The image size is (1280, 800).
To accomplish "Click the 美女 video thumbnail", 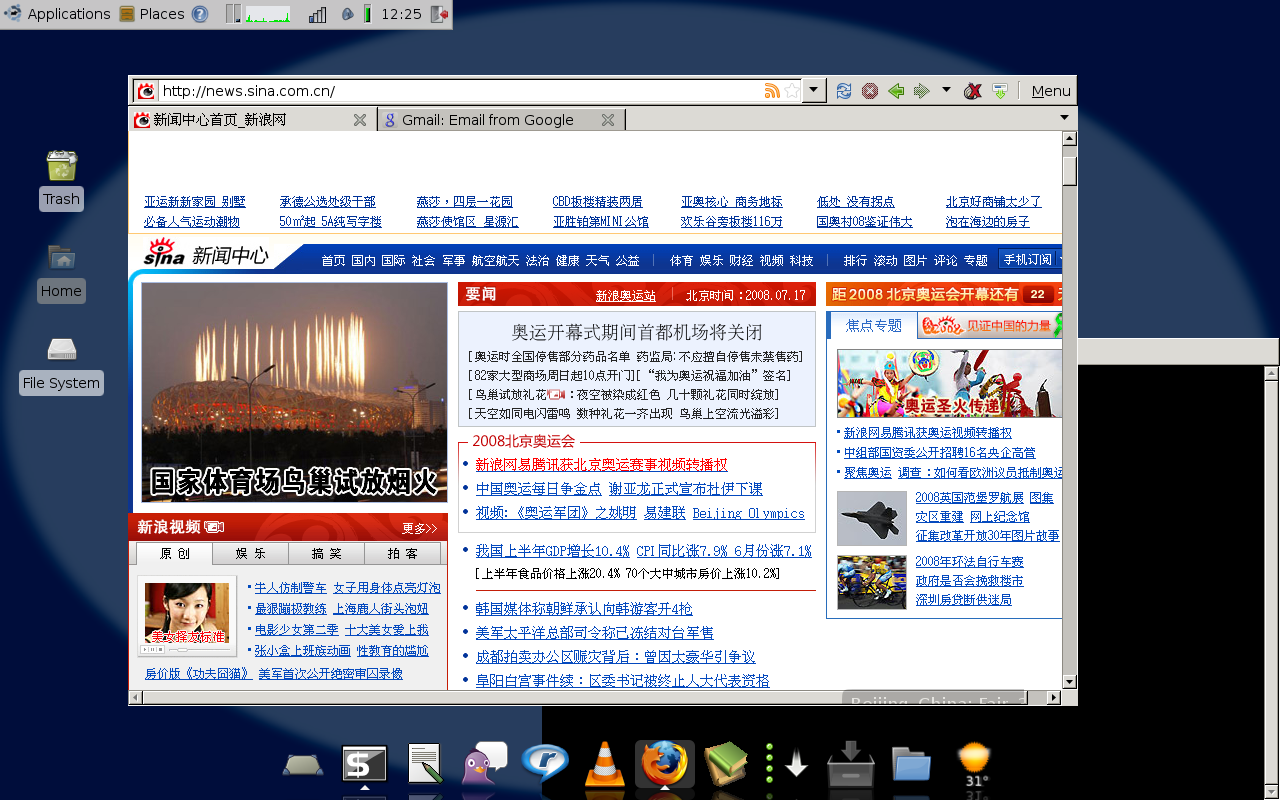I will click(188, 614).
